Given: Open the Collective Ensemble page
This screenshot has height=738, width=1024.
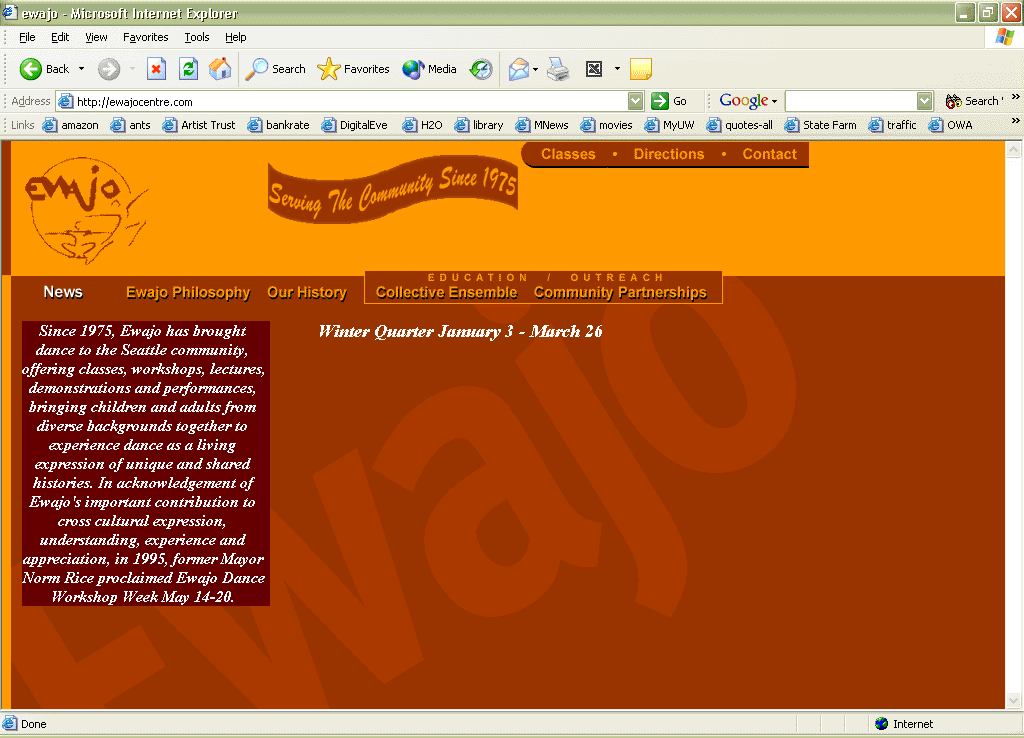Looking at the screenshot, I should (447, 293).
